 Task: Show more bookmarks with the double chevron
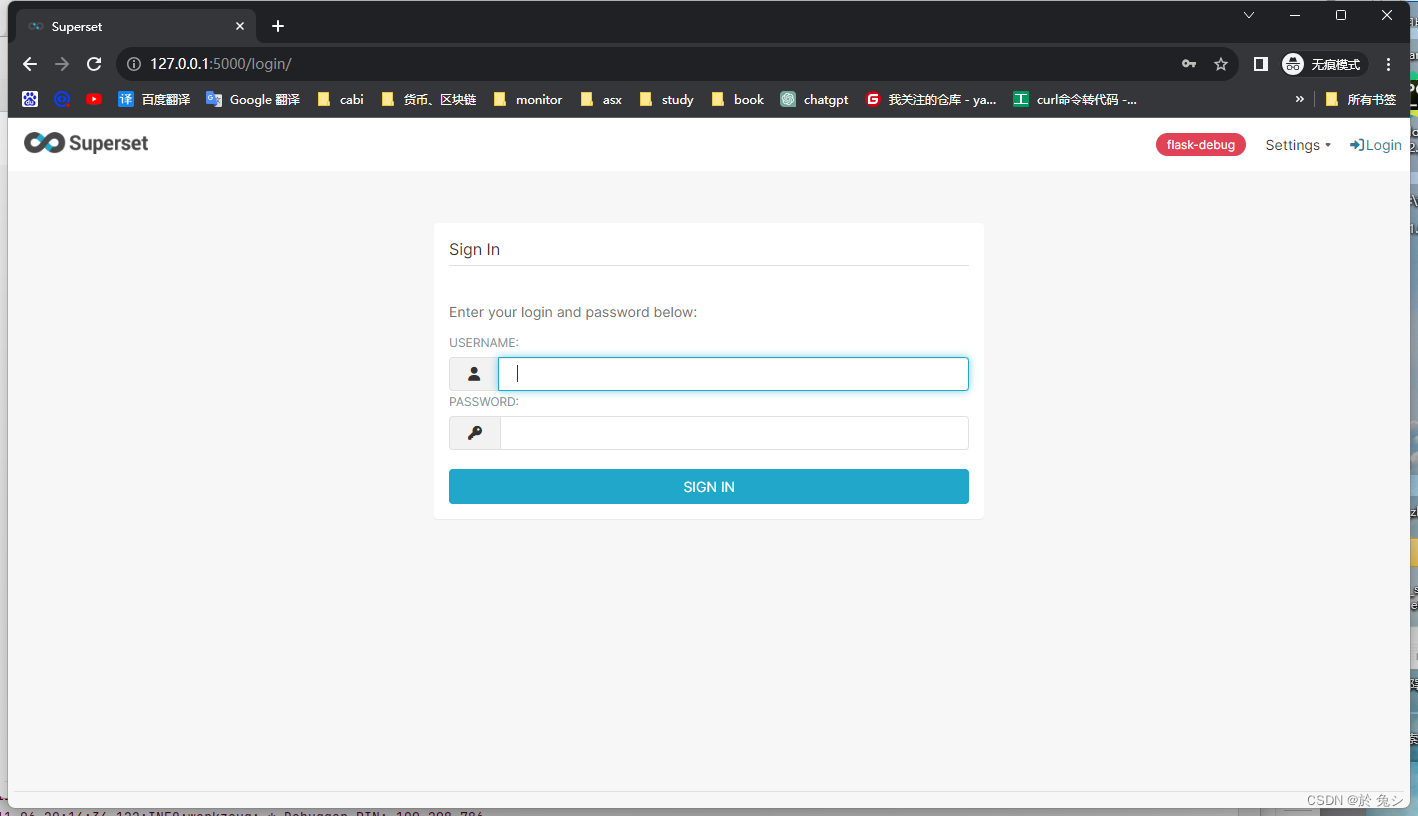tap(1300, 99)
